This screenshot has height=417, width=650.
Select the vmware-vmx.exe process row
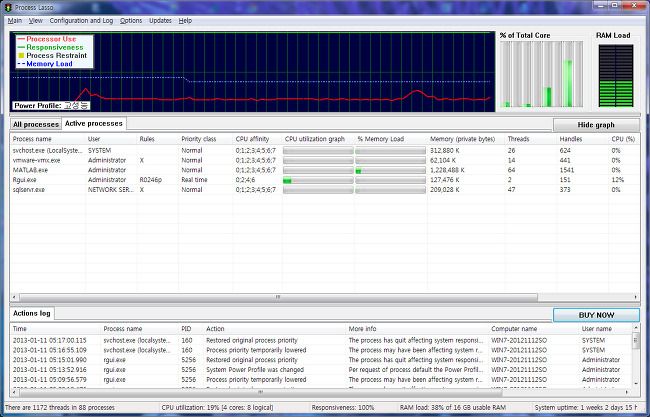click(325, 160)
